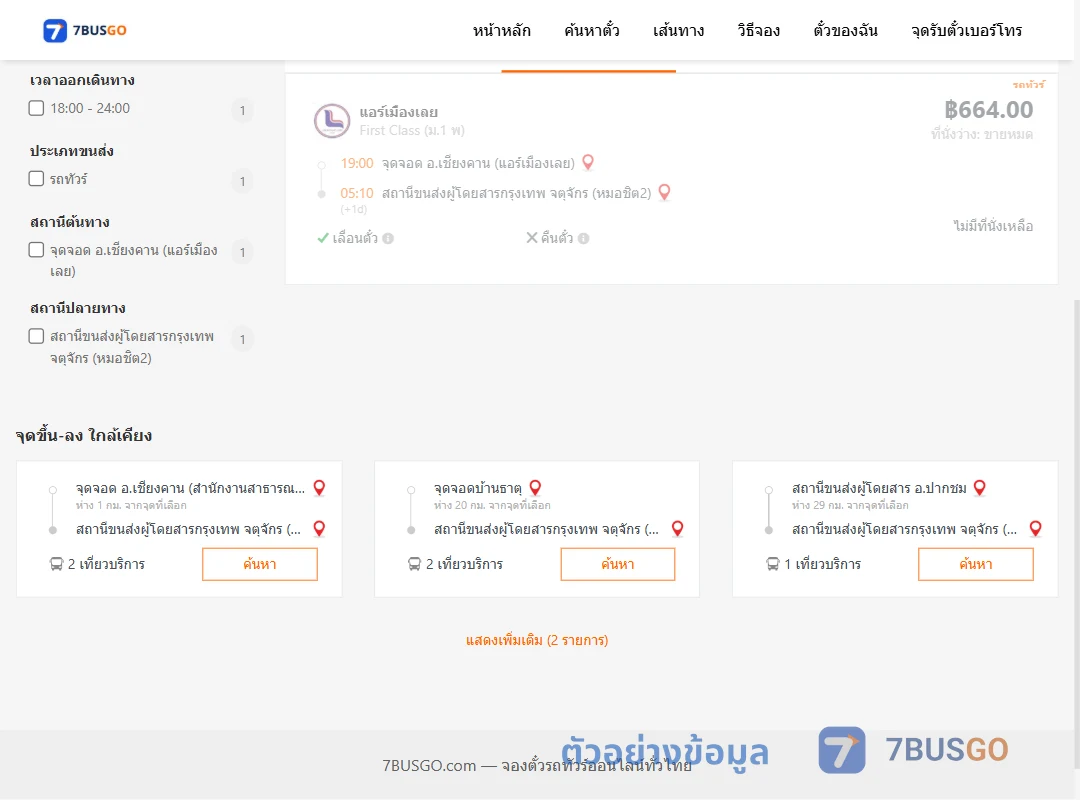Open ค้นหาตั๋ว menu item
The height and width of the screenshot is (800, 1080).
(592, 30)
